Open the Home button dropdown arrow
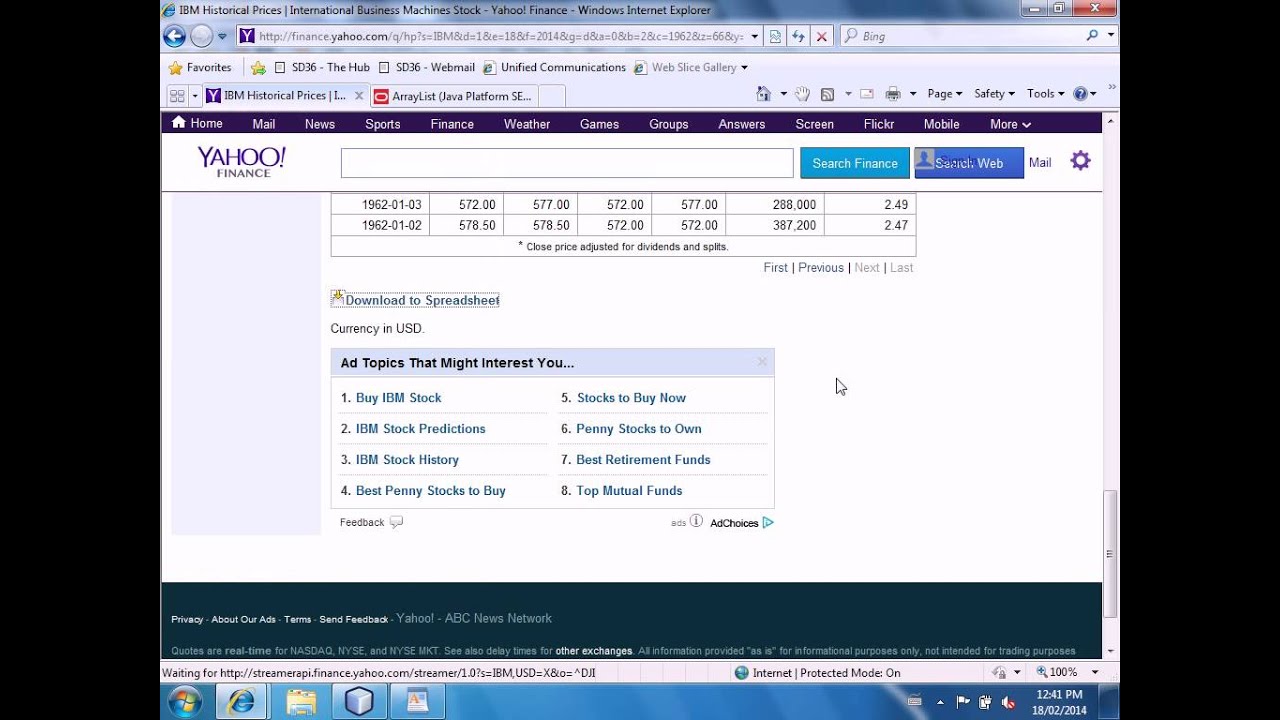 [x=783, y=94]
